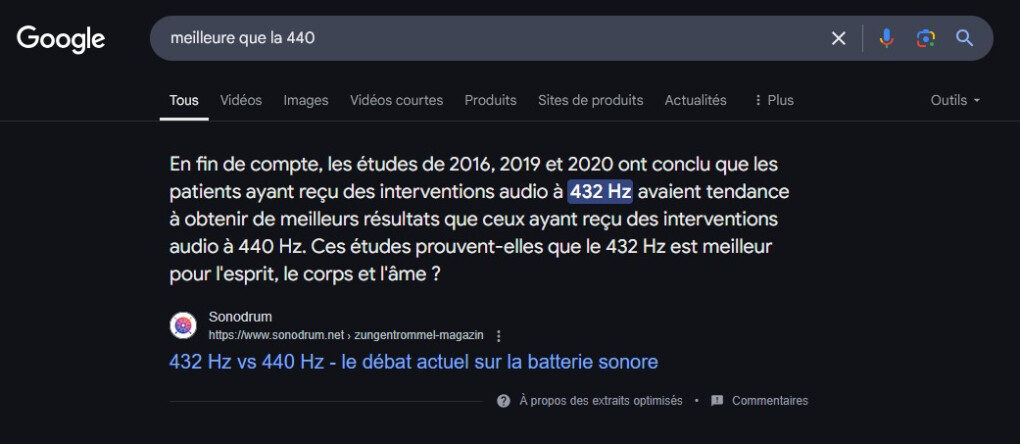Expand the Outils dropdown
Screen dimensions: 1020x444
955,100
